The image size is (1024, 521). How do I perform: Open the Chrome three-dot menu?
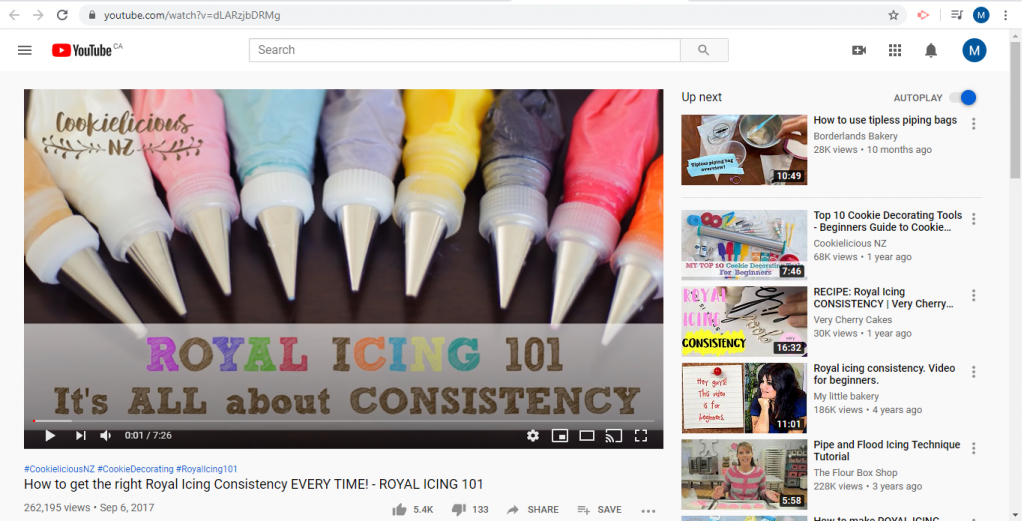pos(1006,15)
